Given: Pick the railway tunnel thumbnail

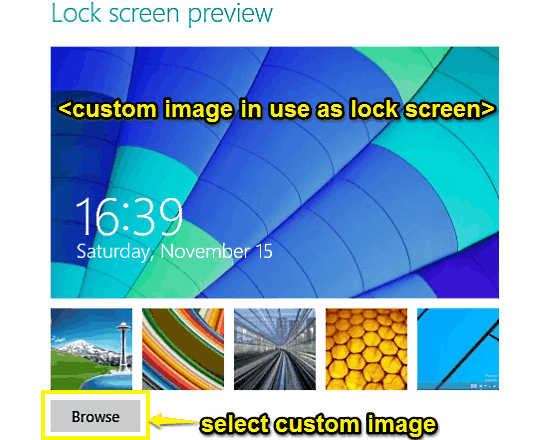Looking at the screenshot, I should click(275, 349).
